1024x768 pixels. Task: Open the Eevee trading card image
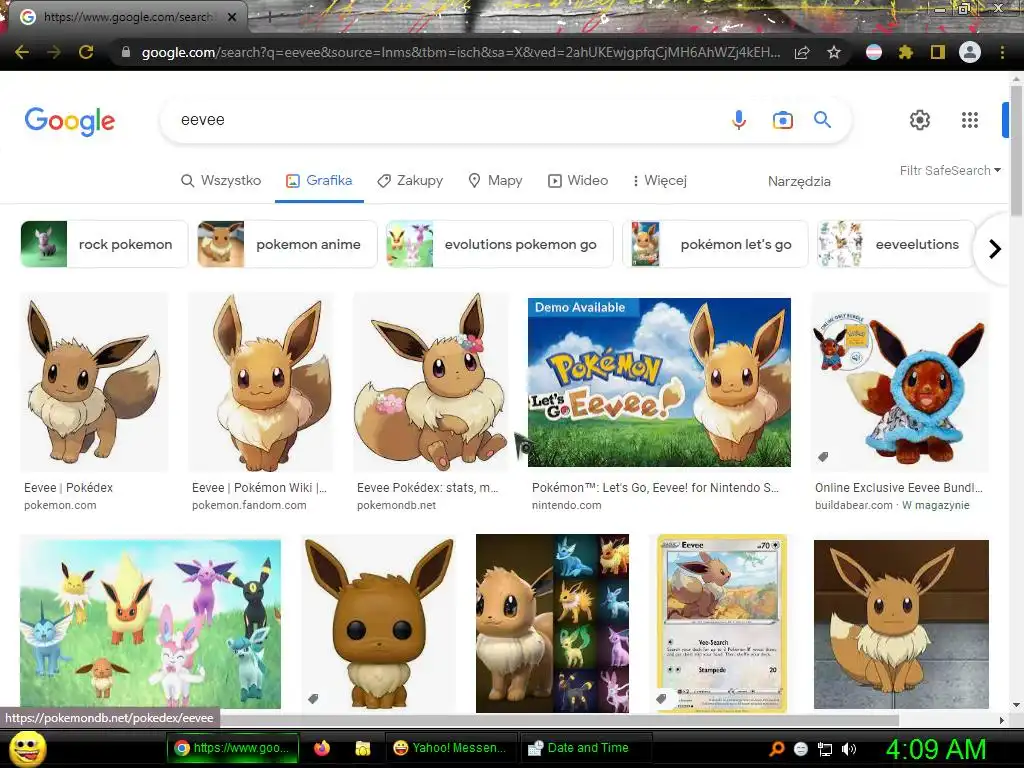tap(721, 624)
